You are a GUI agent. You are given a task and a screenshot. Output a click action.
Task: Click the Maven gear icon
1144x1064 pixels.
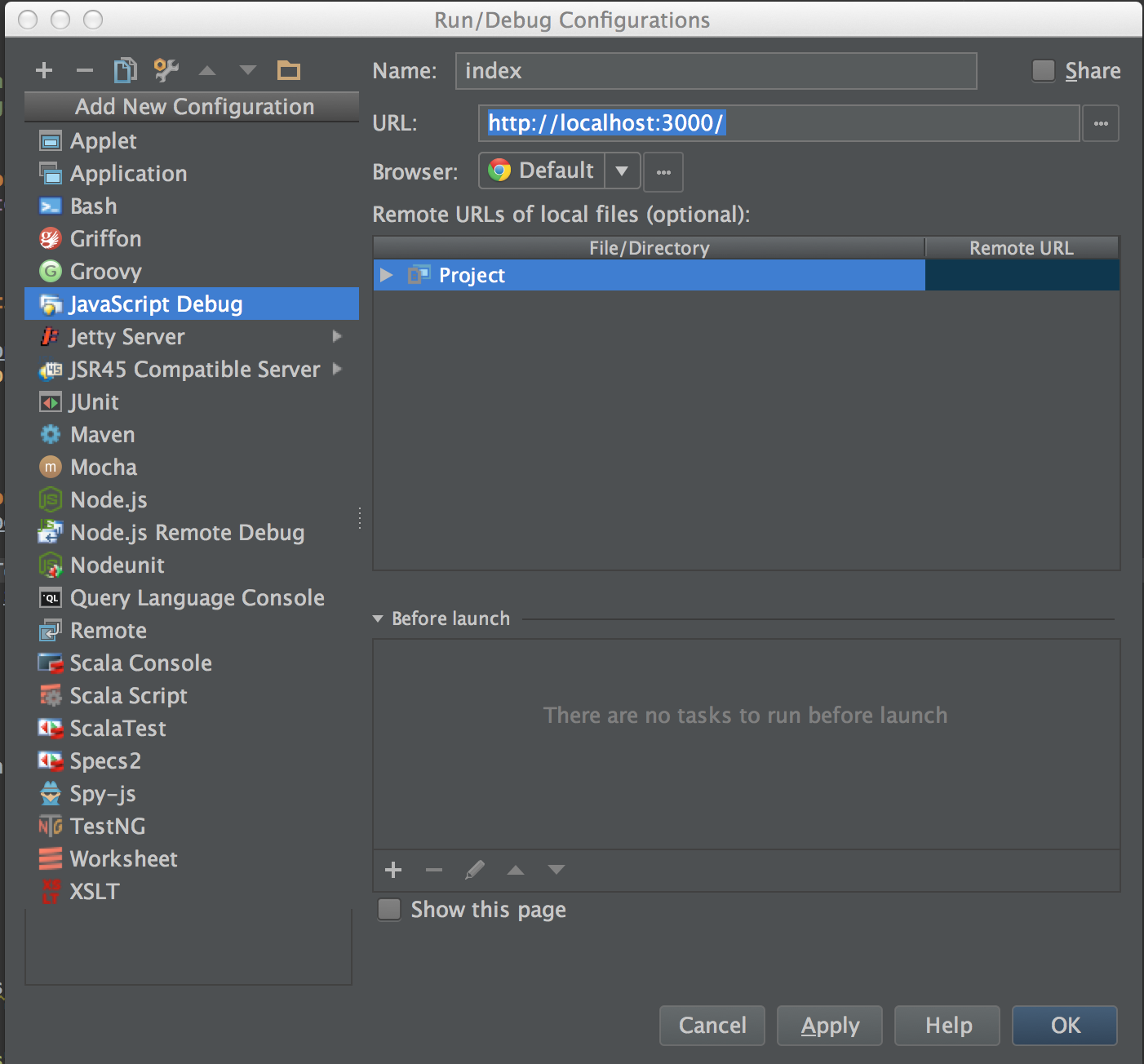51,435
